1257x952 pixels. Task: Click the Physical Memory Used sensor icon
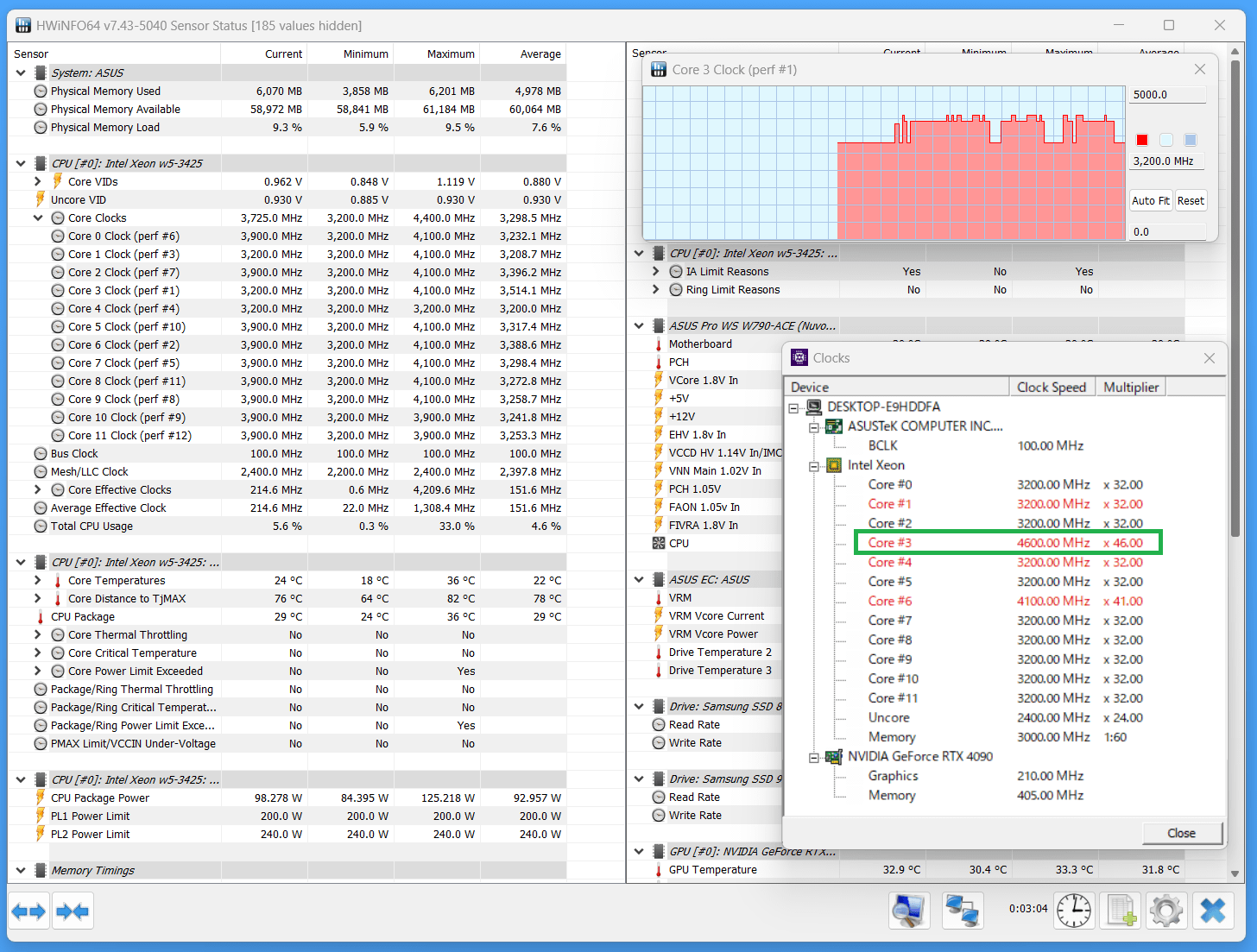41,91
